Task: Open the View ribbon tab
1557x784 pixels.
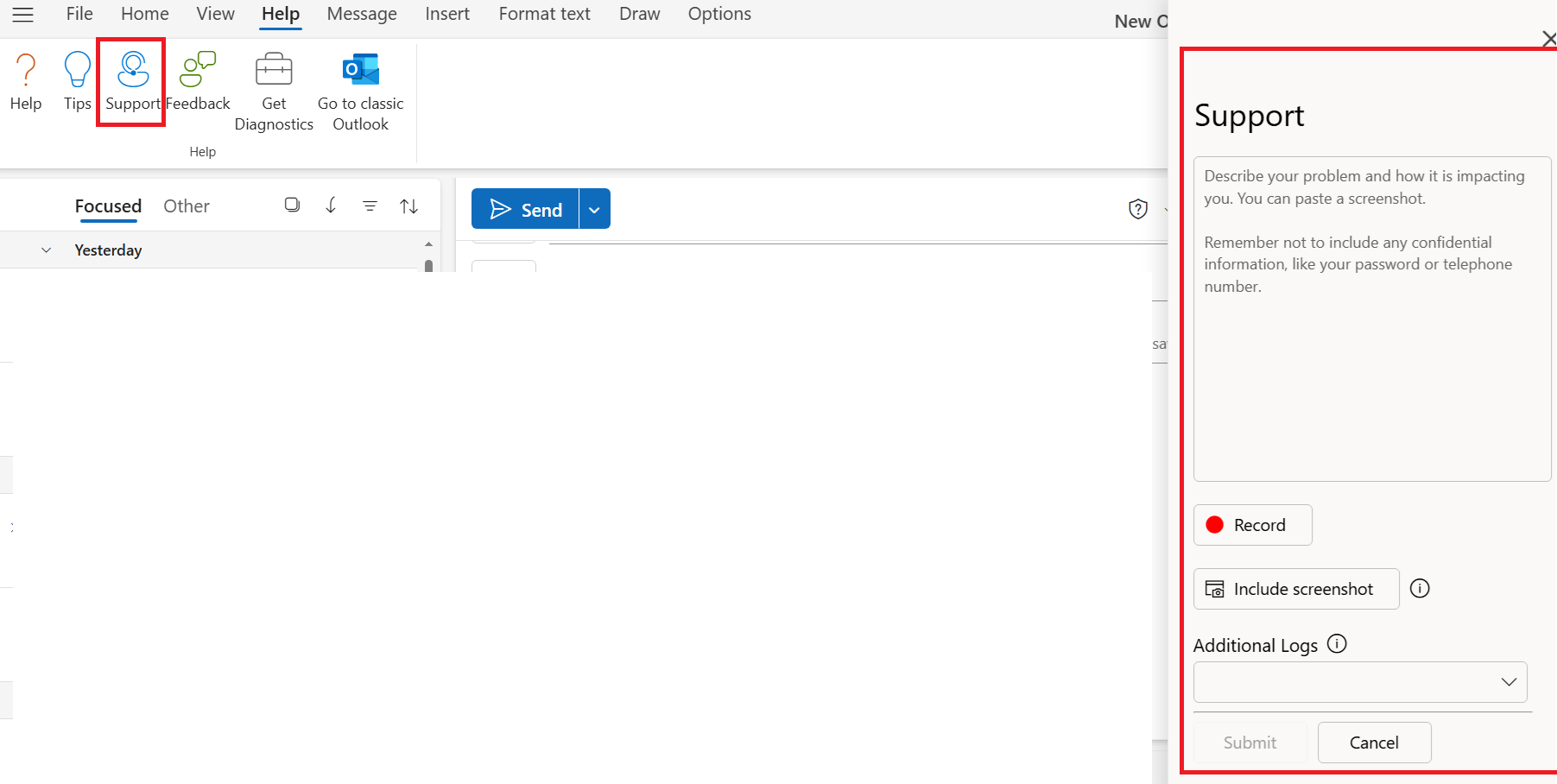Action: 215,14
